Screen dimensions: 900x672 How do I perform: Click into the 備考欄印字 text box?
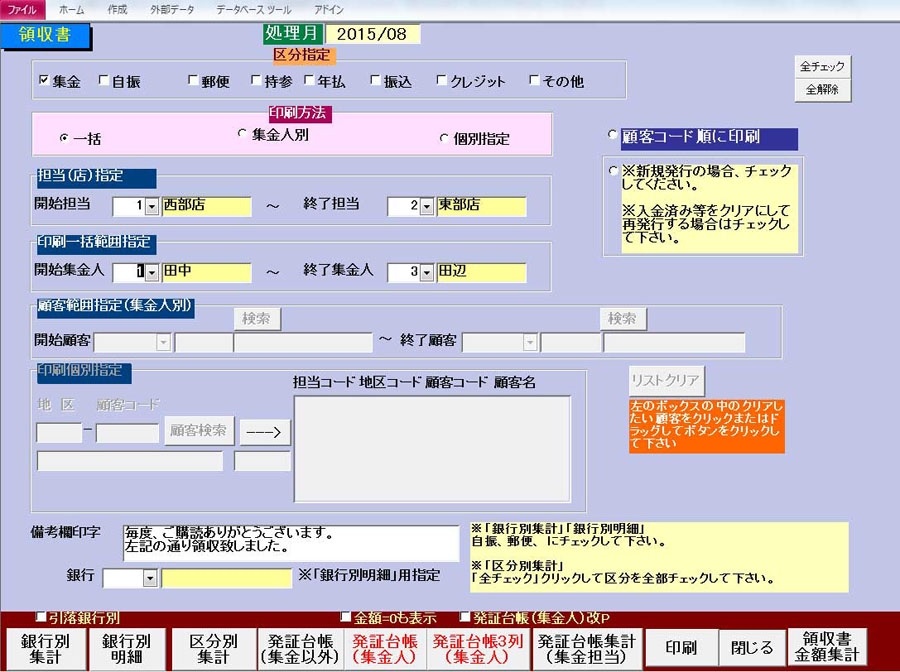tap(290, 540)
